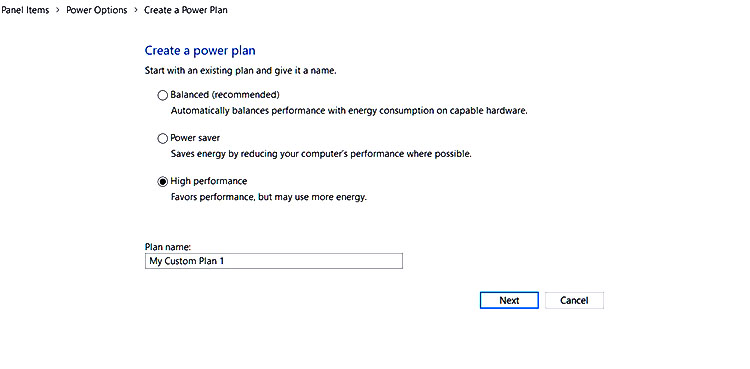Image resolution: width=750 pixels, height=369 pixels.
Task: Click the 'Plan name:' field label
Action: point(168,247)
